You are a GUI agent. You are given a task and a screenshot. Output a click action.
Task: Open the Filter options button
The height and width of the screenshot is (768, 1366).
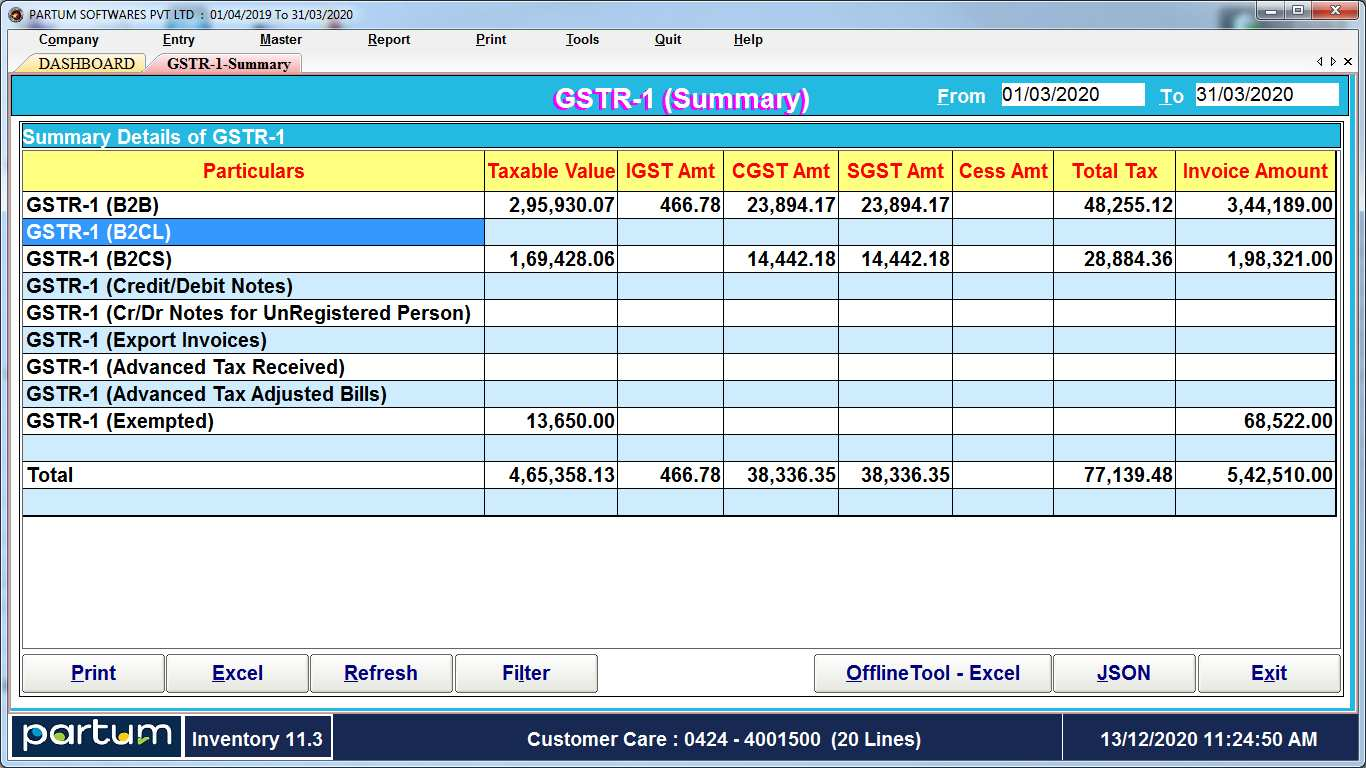point(526,673)
